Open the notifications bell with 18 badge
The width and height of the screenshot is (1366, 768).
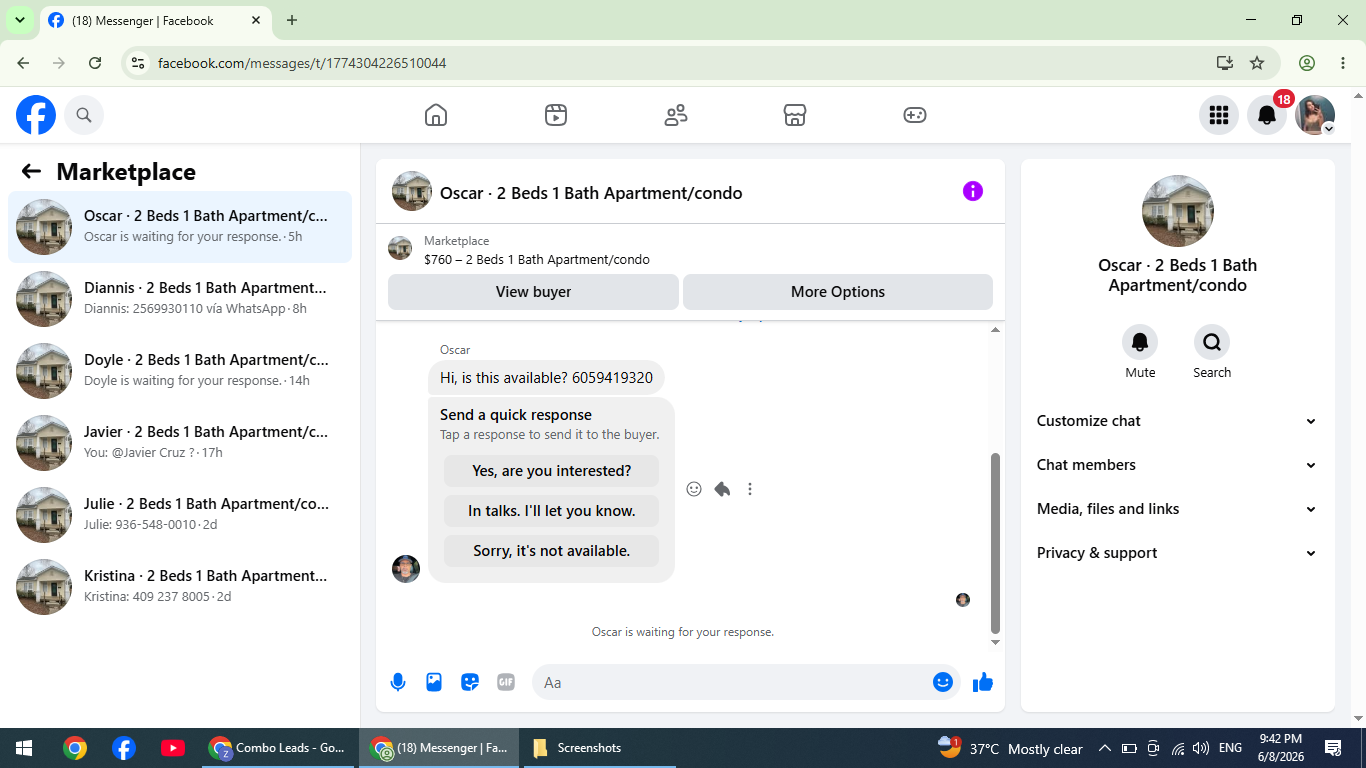pos(1267,115)
